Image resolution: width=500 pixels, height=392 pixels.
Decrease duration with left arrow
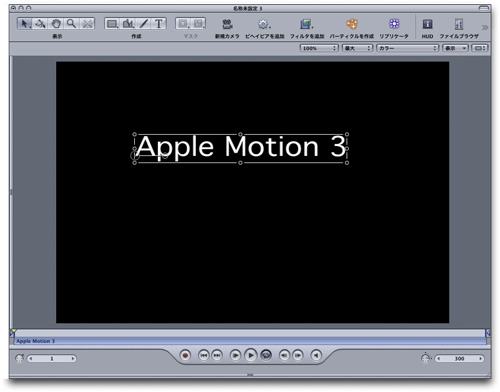439,359
